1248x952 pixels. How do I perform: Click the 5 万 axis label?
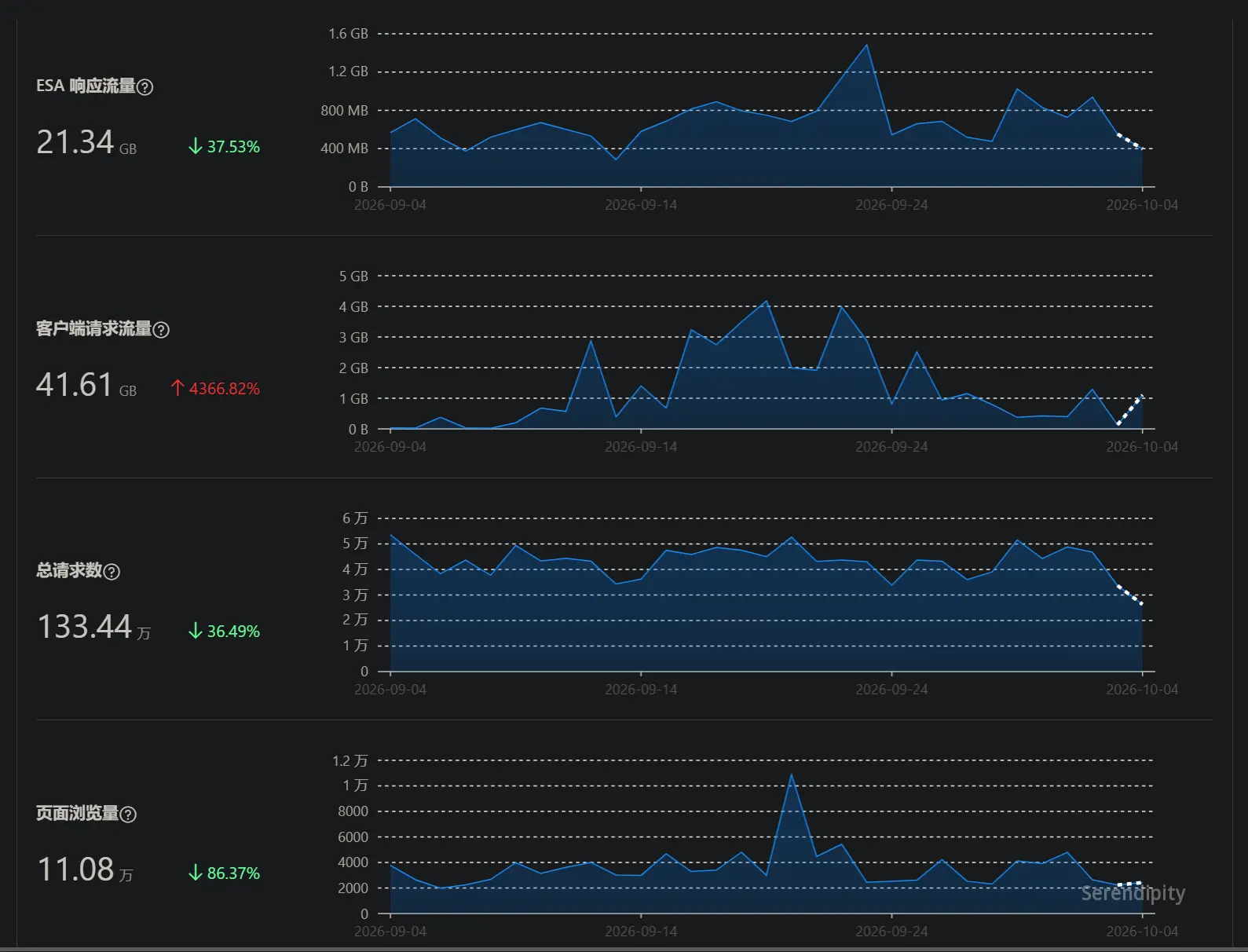click(355, 544)
